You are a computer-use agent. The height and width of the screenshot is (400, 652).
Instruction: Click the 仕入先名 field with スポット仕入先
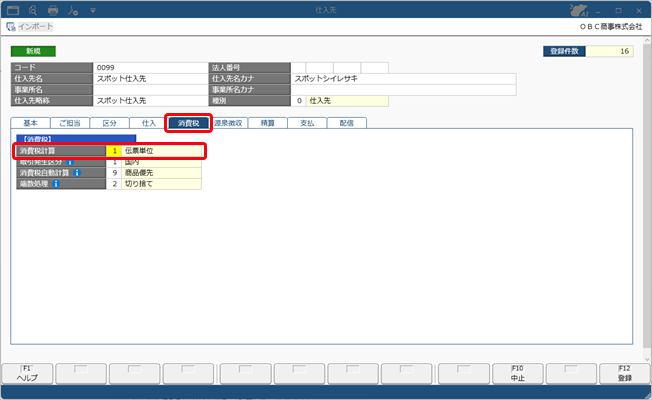point(150,79)
